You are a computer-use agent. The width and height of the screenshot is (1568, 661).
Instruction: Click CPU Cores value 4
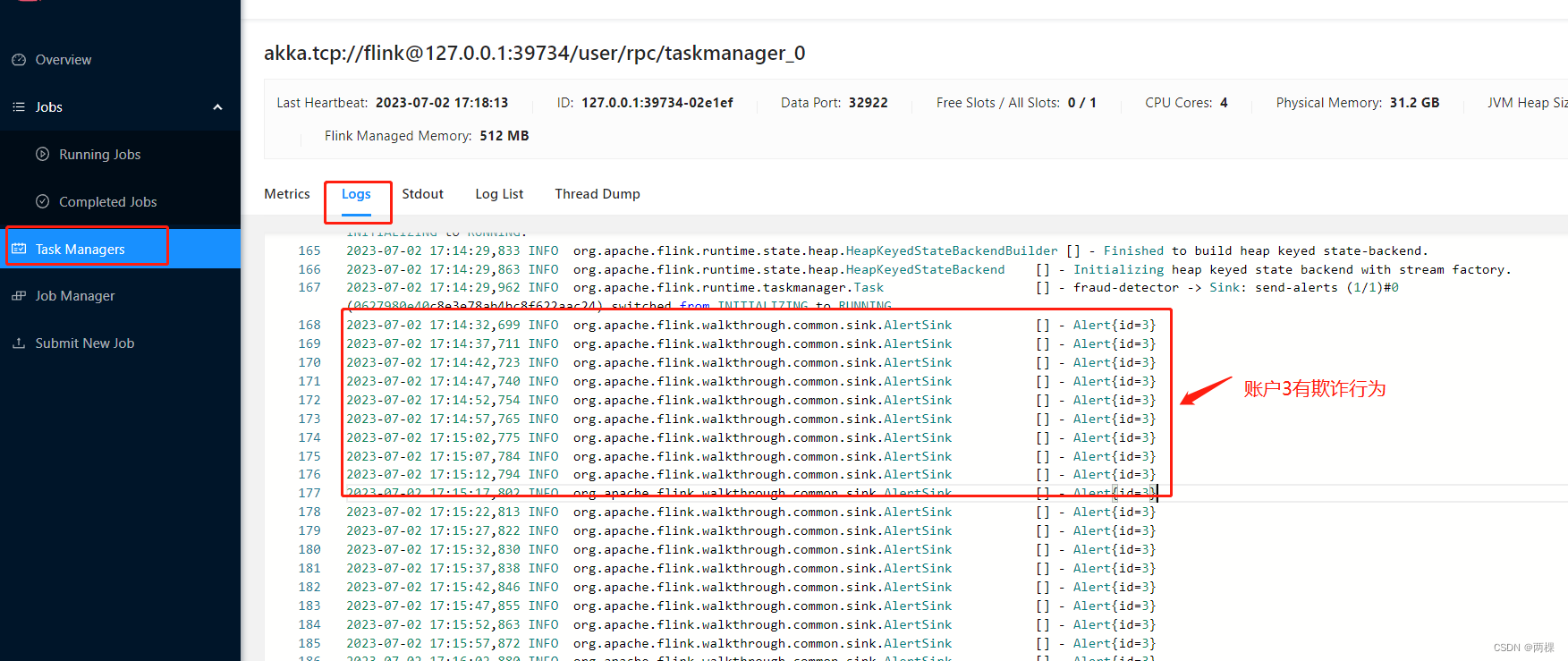coord(1224,103)
